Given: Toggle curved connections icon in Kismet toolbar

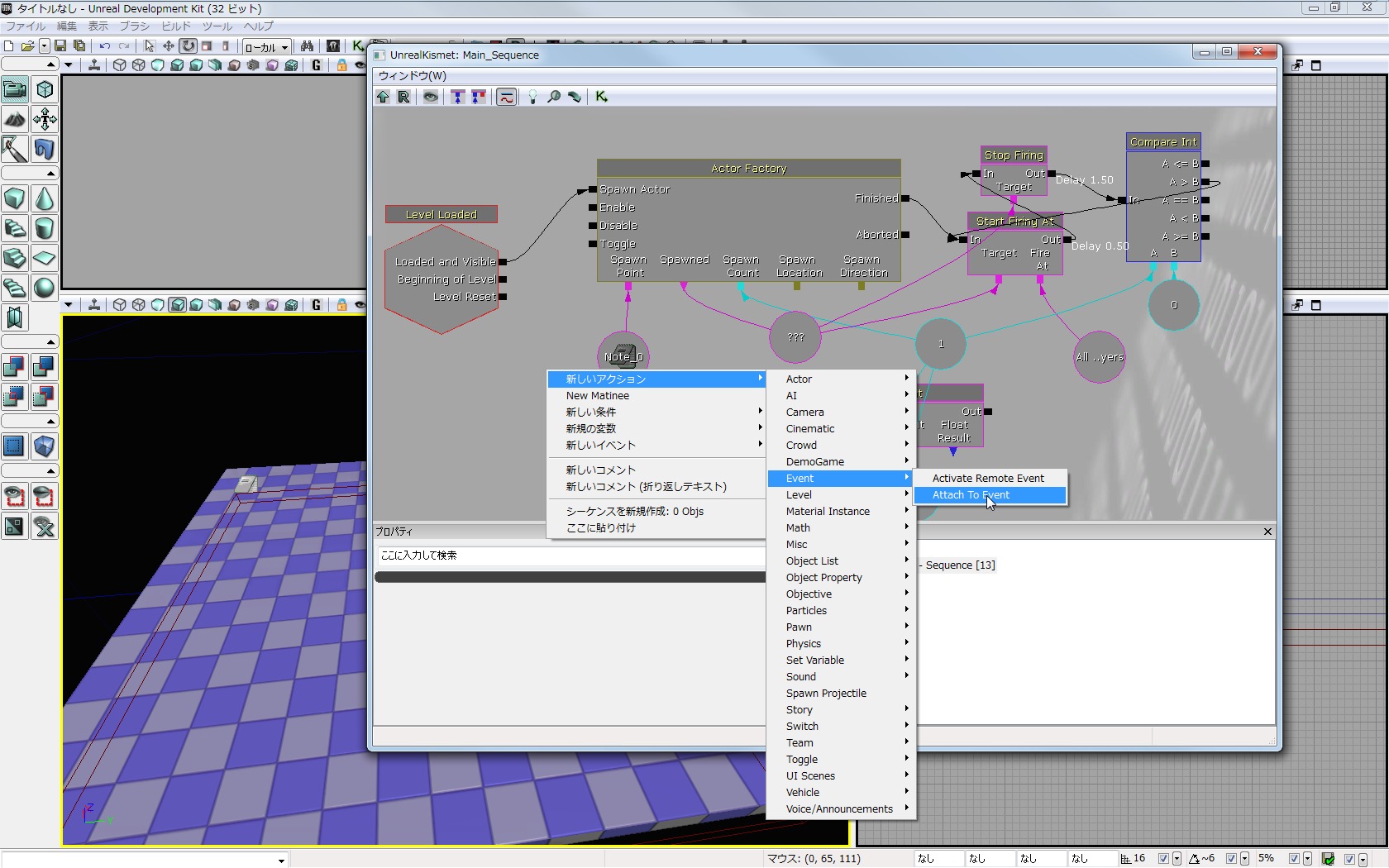Looking at the screenshot, I should click(507, 97).
